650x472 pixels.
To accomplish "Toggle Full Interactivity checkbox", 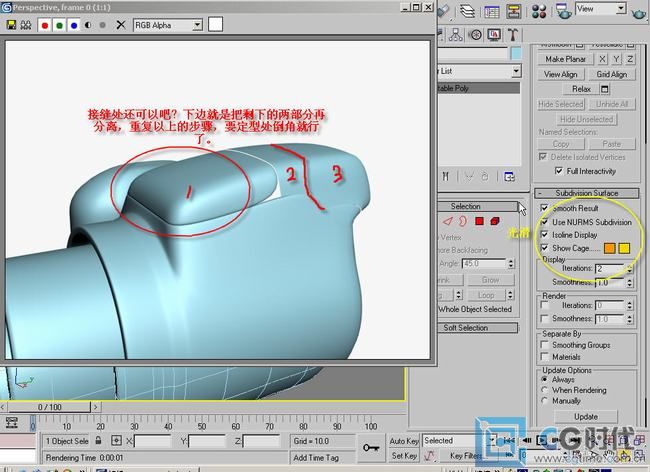I will [559, 171].
